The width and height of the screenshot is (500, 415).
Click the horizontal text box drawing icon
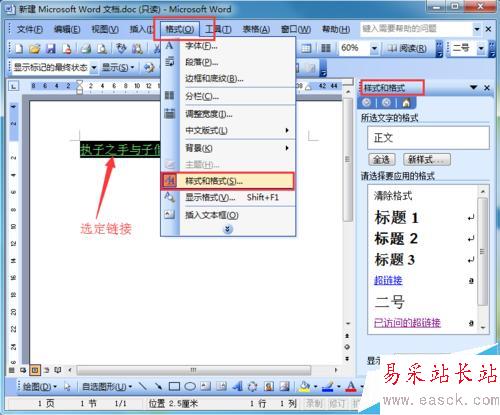(x=206, y=386)
